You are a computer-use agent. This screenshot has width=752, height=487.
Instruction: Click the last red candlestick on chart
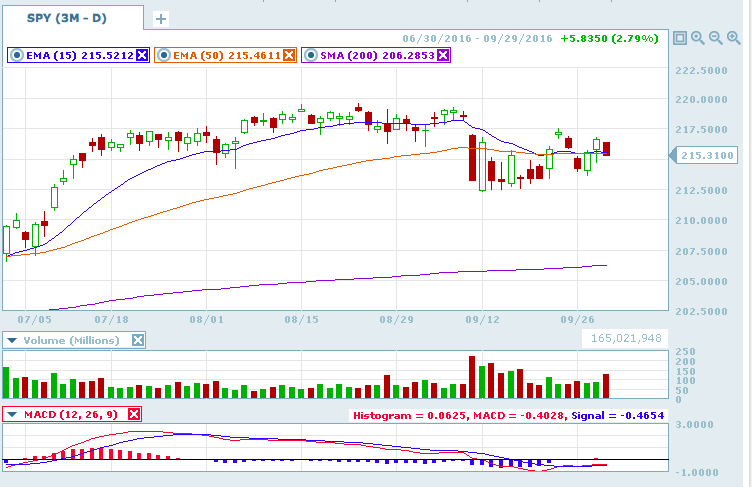pyautogui.click(x=606, y=148)
